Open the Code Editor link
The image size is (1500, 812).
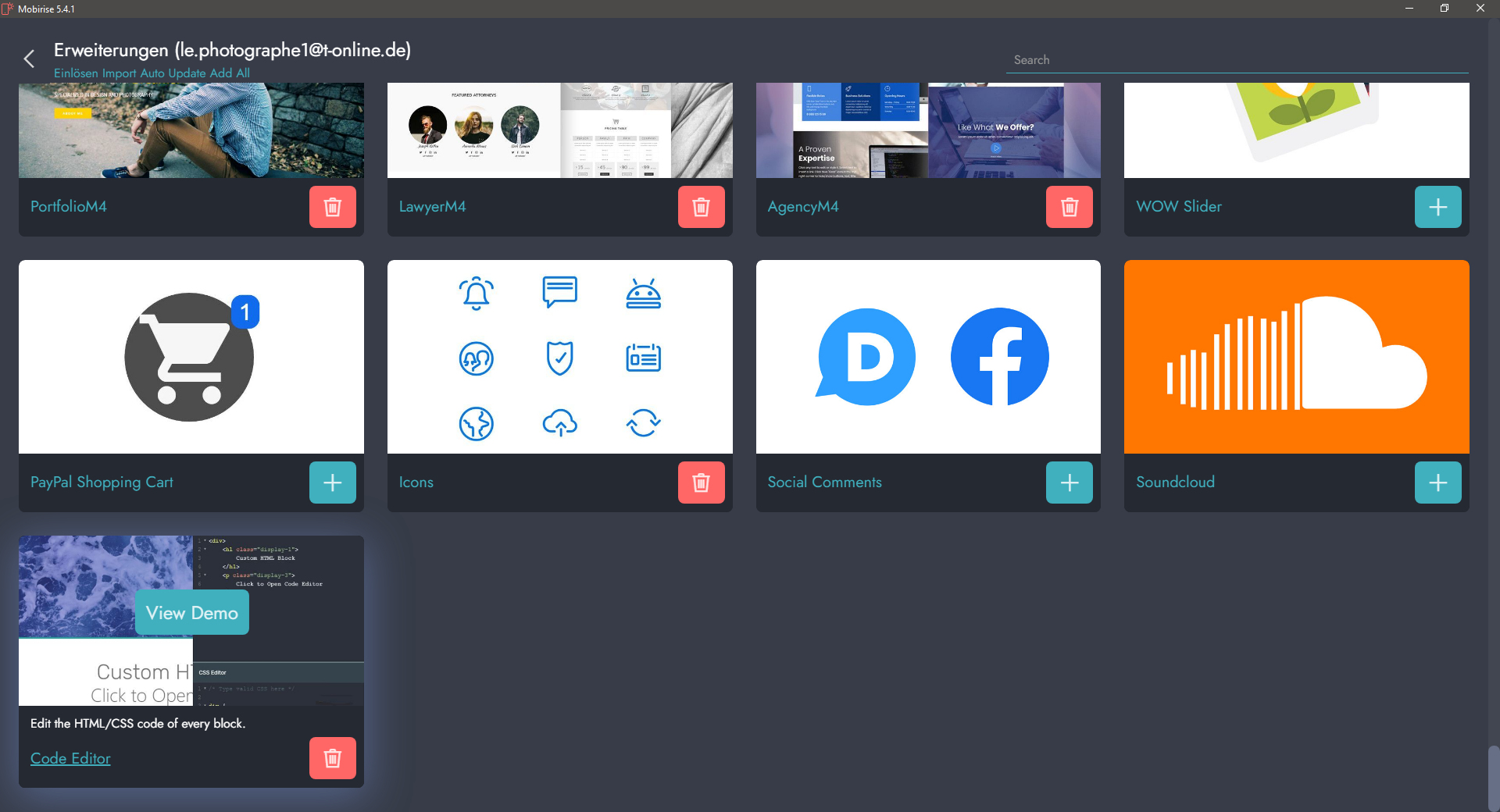pos(70,758)
